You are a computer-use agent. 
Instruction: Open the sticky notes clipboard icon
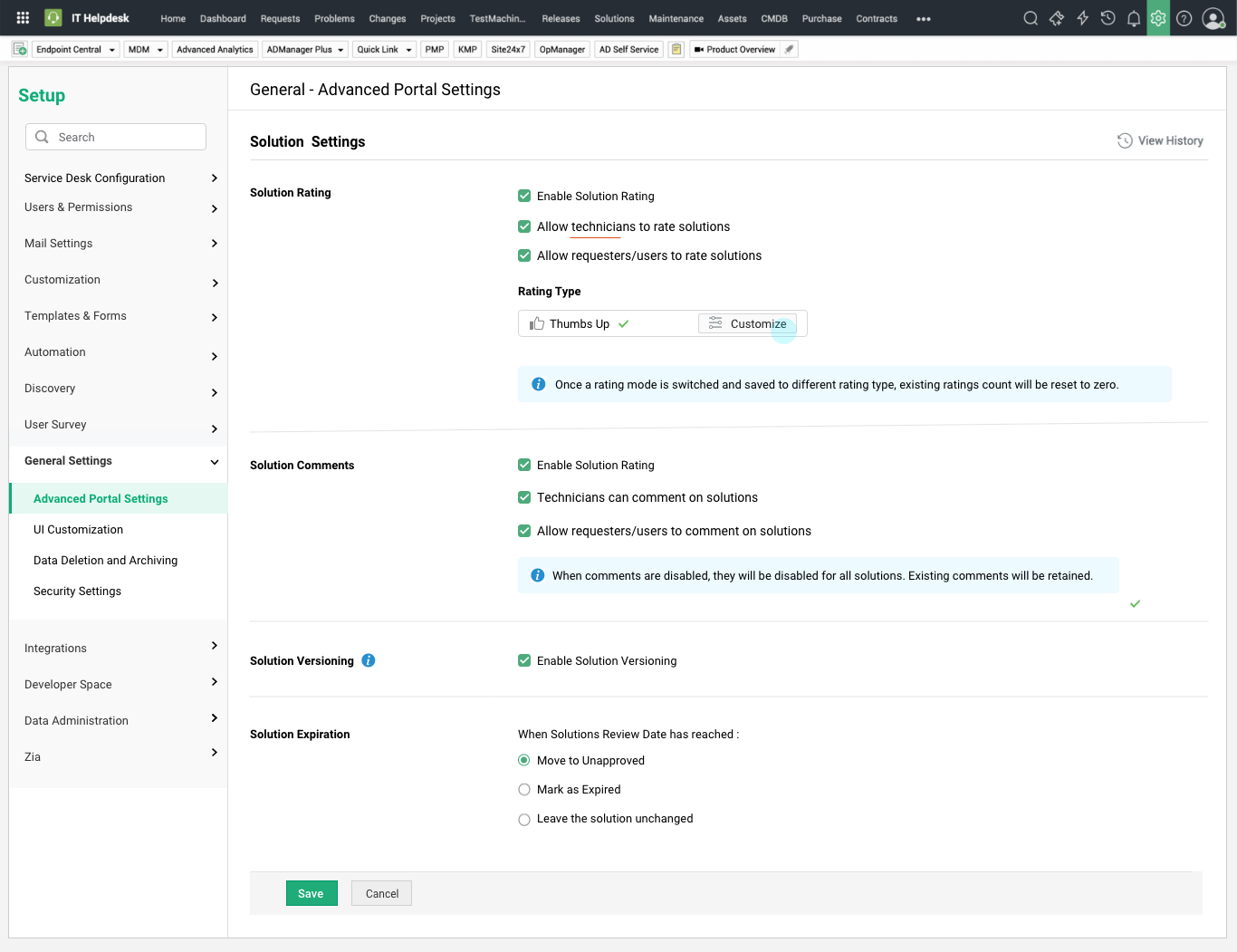[x=676, y=49]
